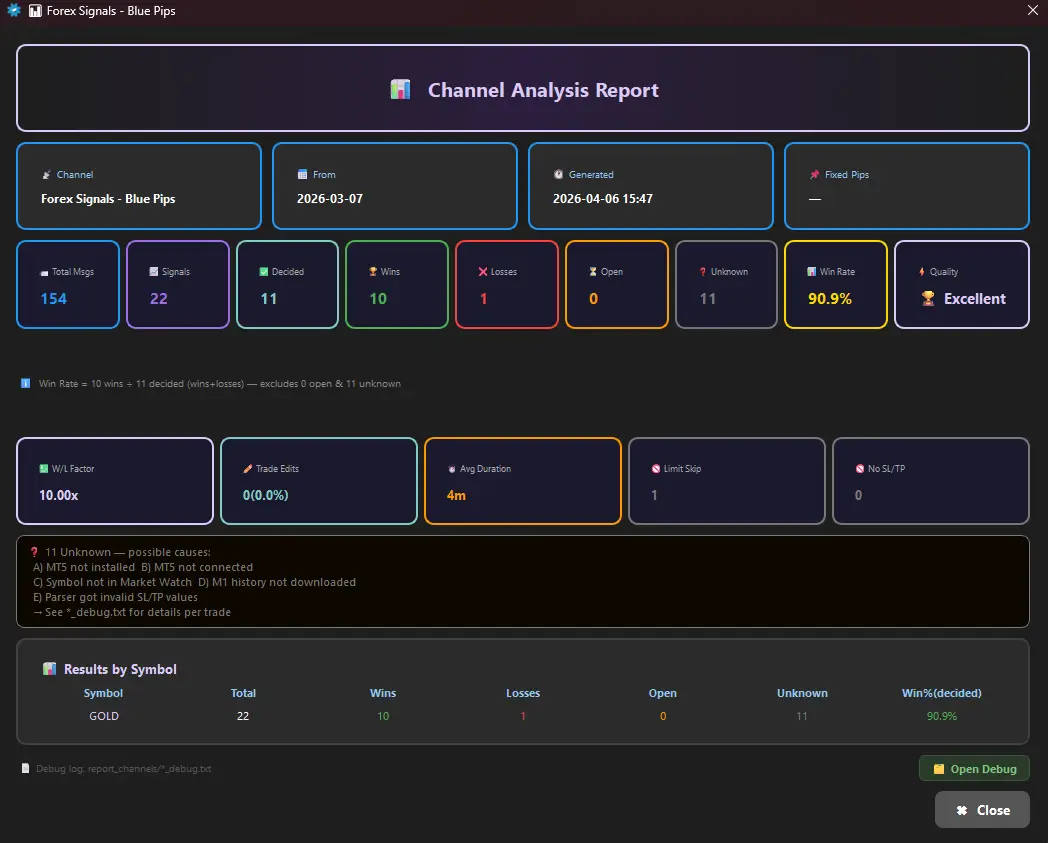Click the calendar icon next to From
This screenshot has height=843, width=1048.
point(302,175)
